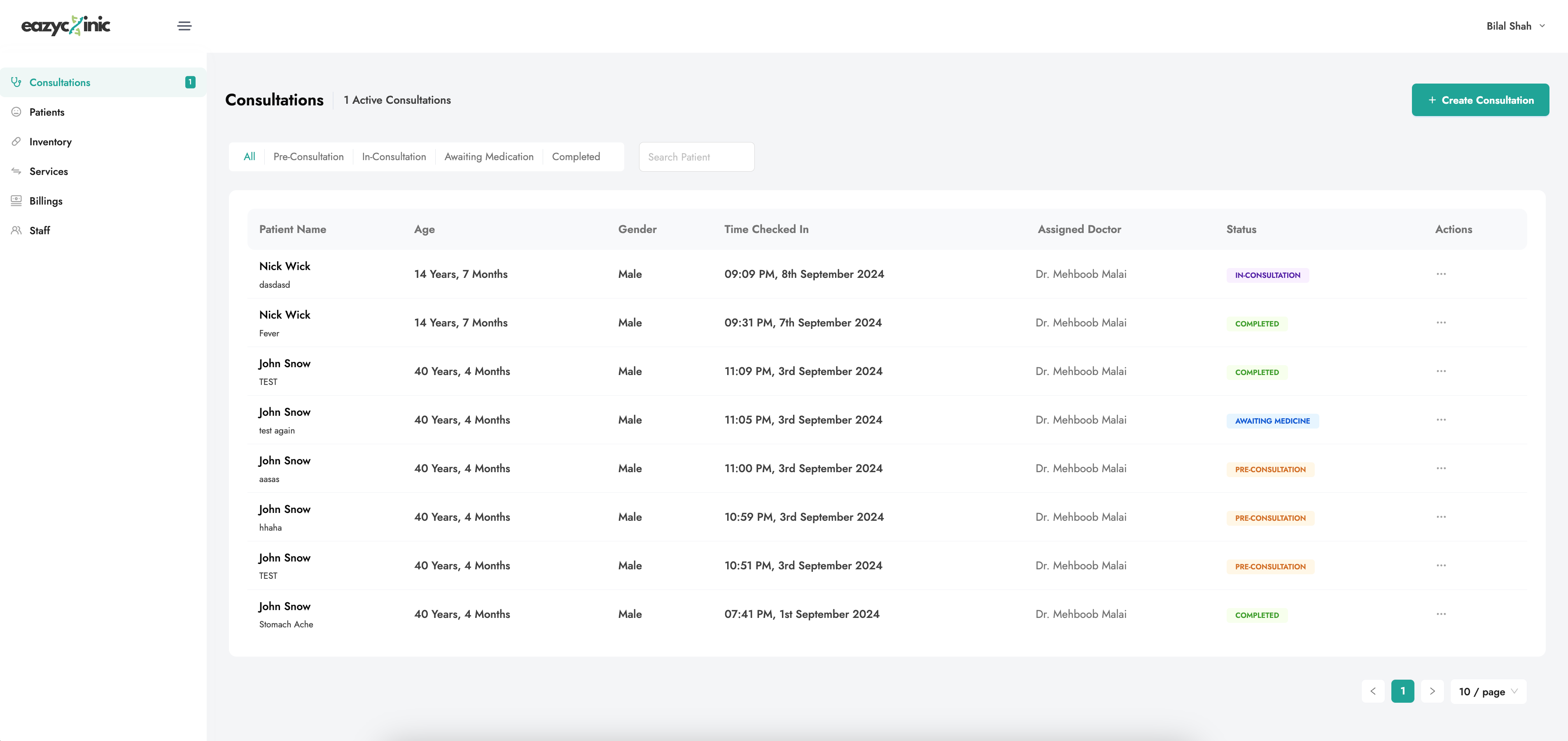The image size is (1568, 741).
Task: Open actions for John Snow test again
Action: (x=1441, y=420)
